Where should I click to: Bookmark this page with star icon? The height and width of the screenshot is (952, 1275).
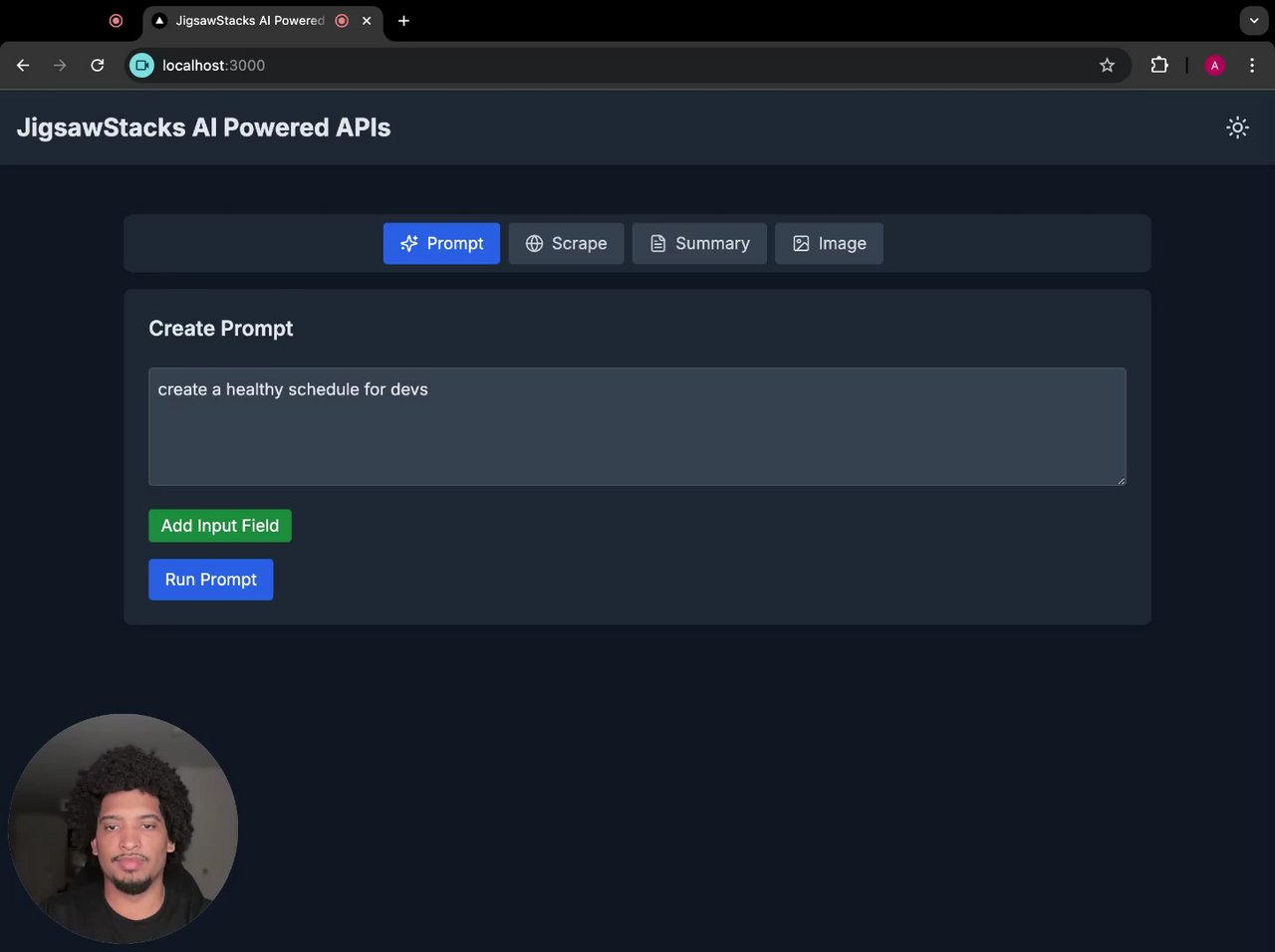[x=1107, y=66]
